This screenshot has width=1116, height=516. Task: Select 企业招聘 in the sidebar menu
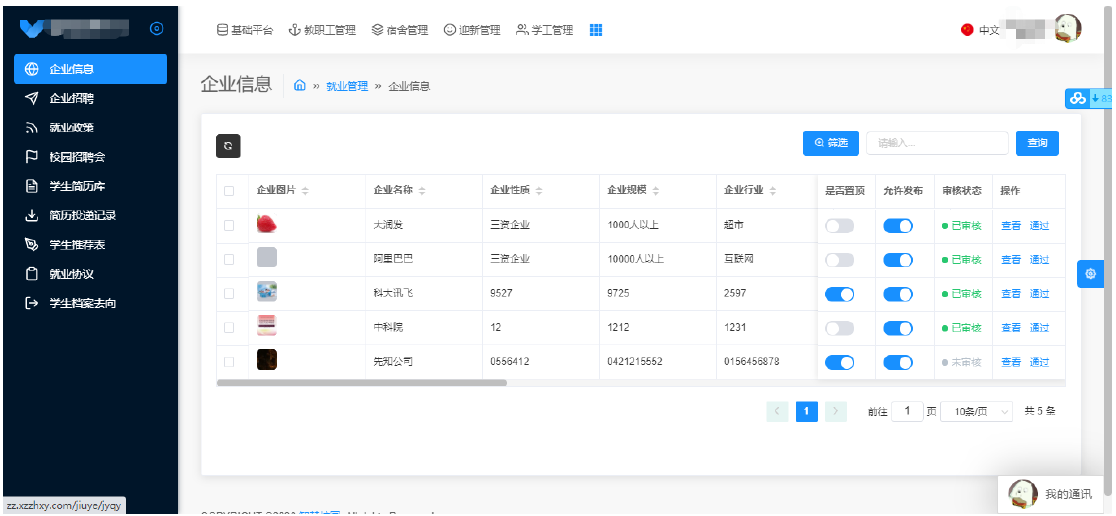click(72, 98)
